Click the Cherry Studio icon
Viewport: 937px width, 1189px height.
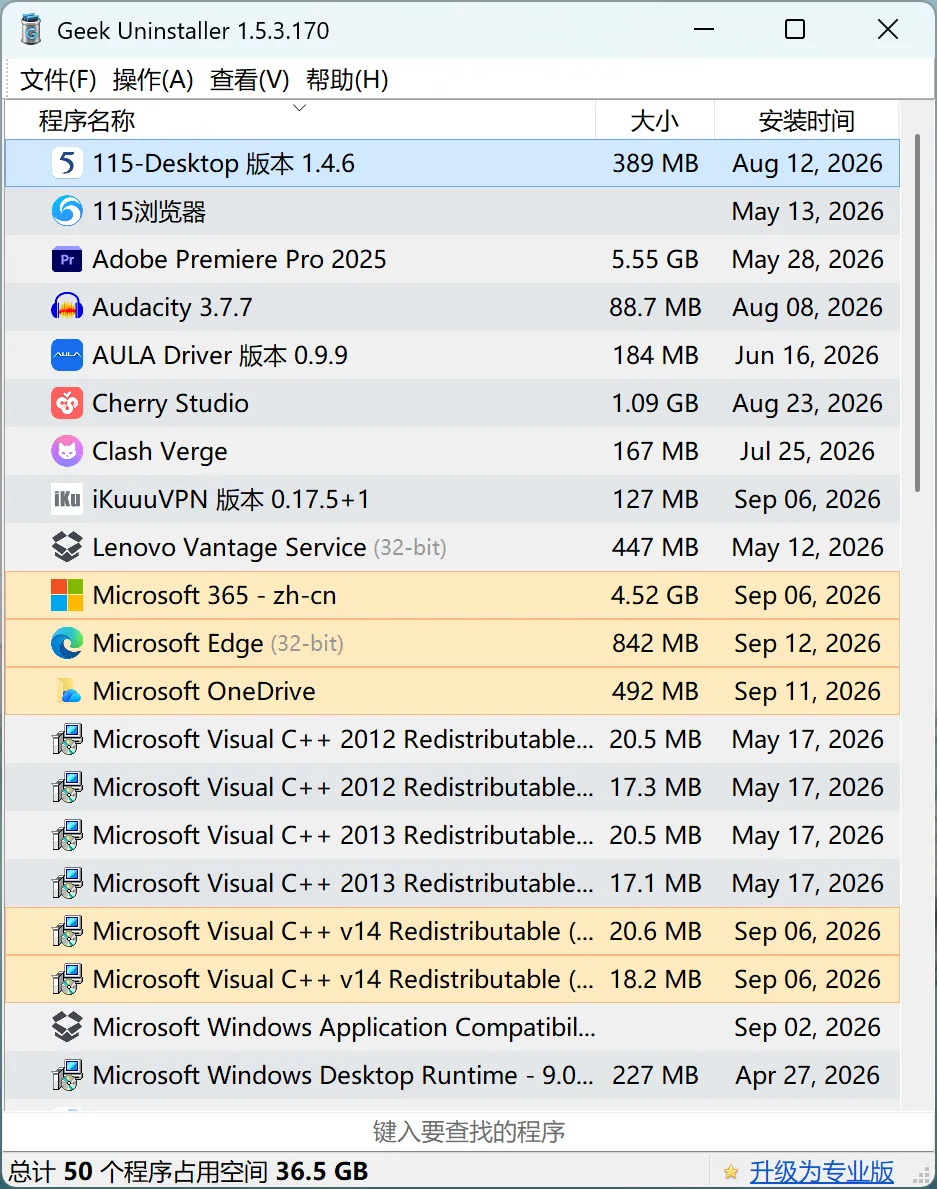[67, 403]
